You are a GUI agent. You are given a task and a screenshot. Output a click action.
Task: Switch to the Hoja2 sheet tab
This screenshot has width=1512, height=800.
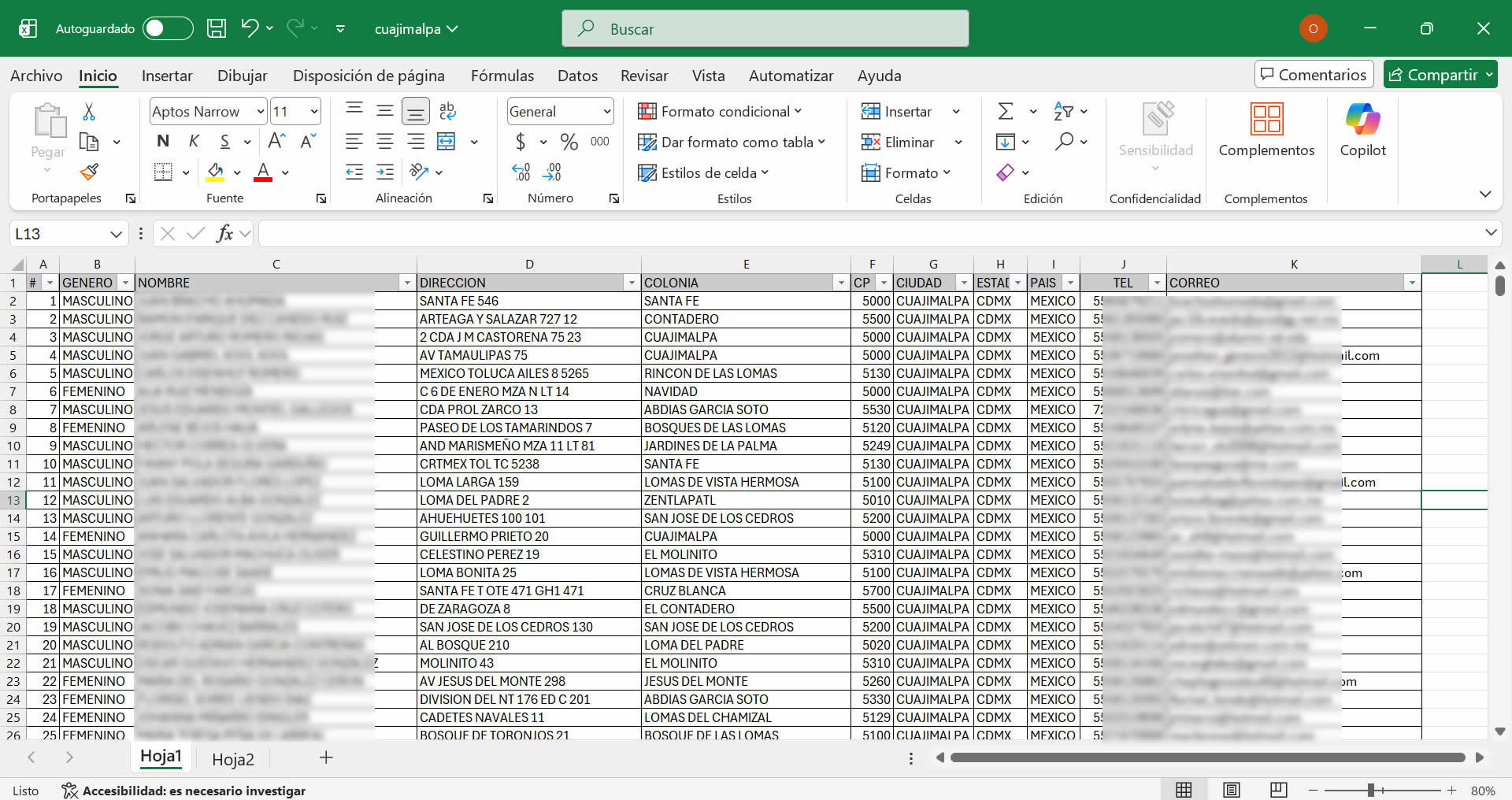233,759
